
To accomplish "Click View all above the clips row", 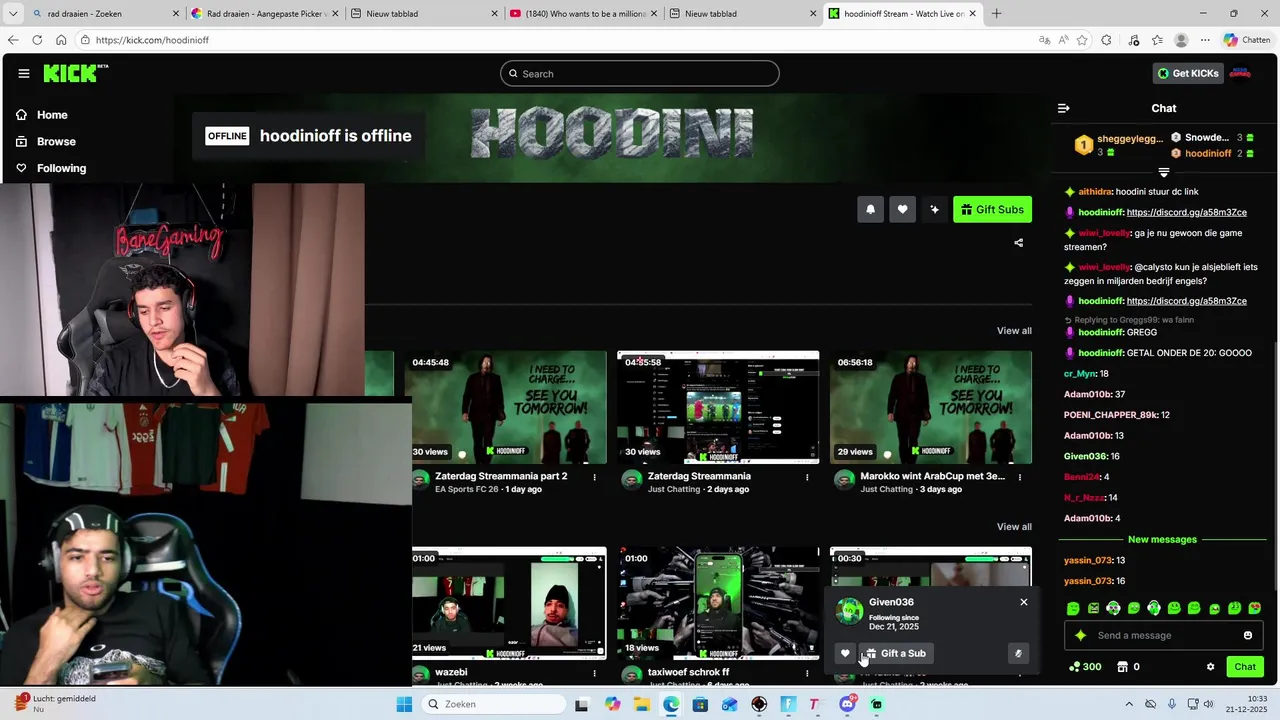I will coord(1014,527).
